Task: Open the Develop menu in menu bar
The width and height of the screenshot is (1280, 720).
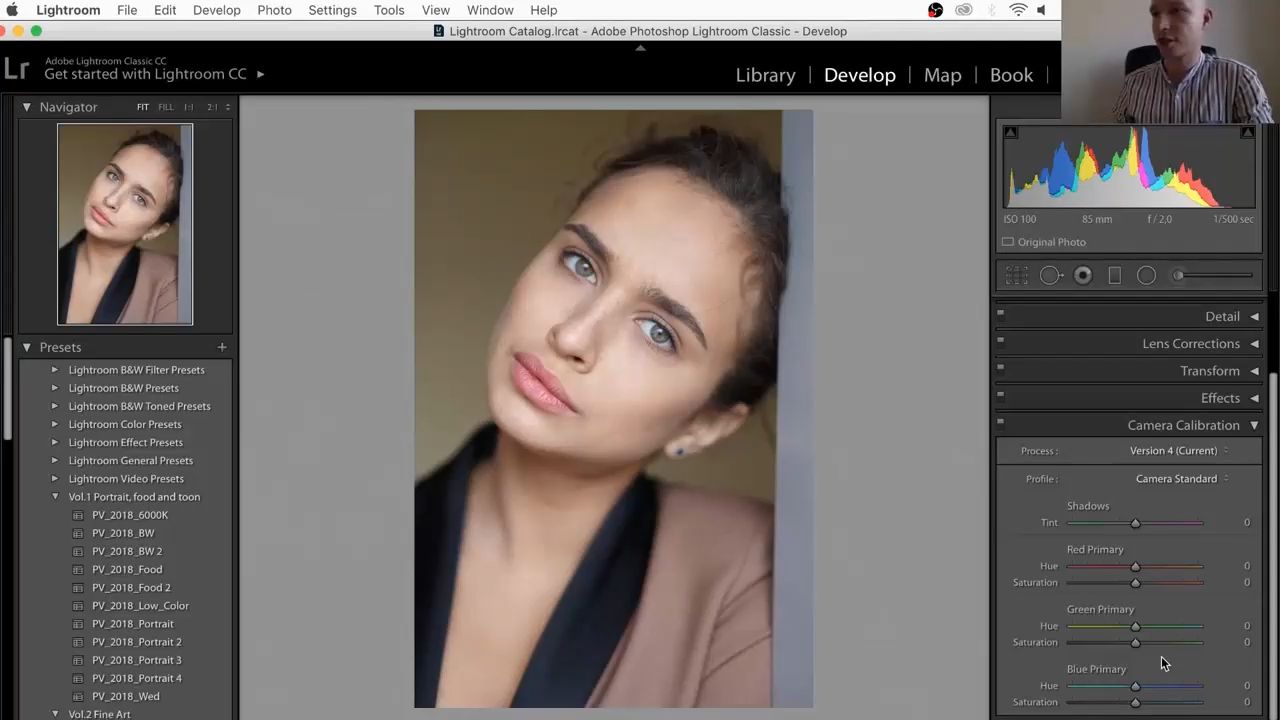Action: click(216, 10)
